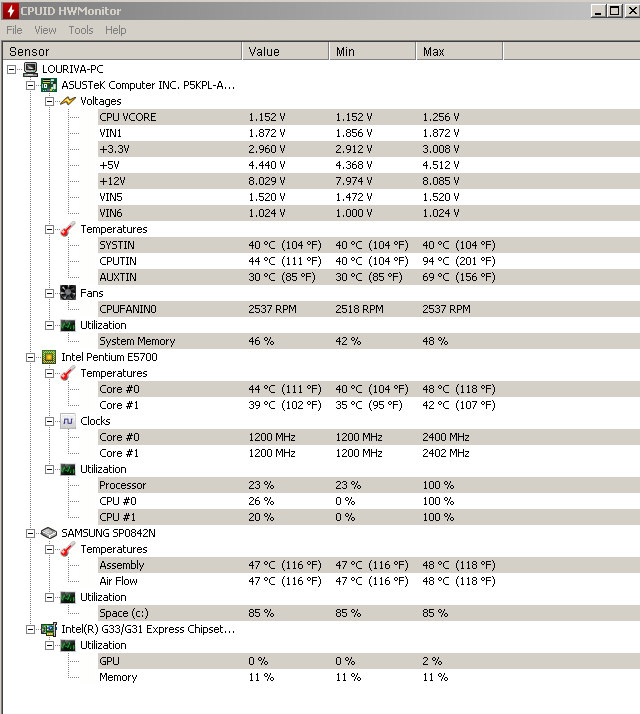The image size is (640, 714).
Task: Collapse the chipset Utilization group
Action: (x=50, y=645)
